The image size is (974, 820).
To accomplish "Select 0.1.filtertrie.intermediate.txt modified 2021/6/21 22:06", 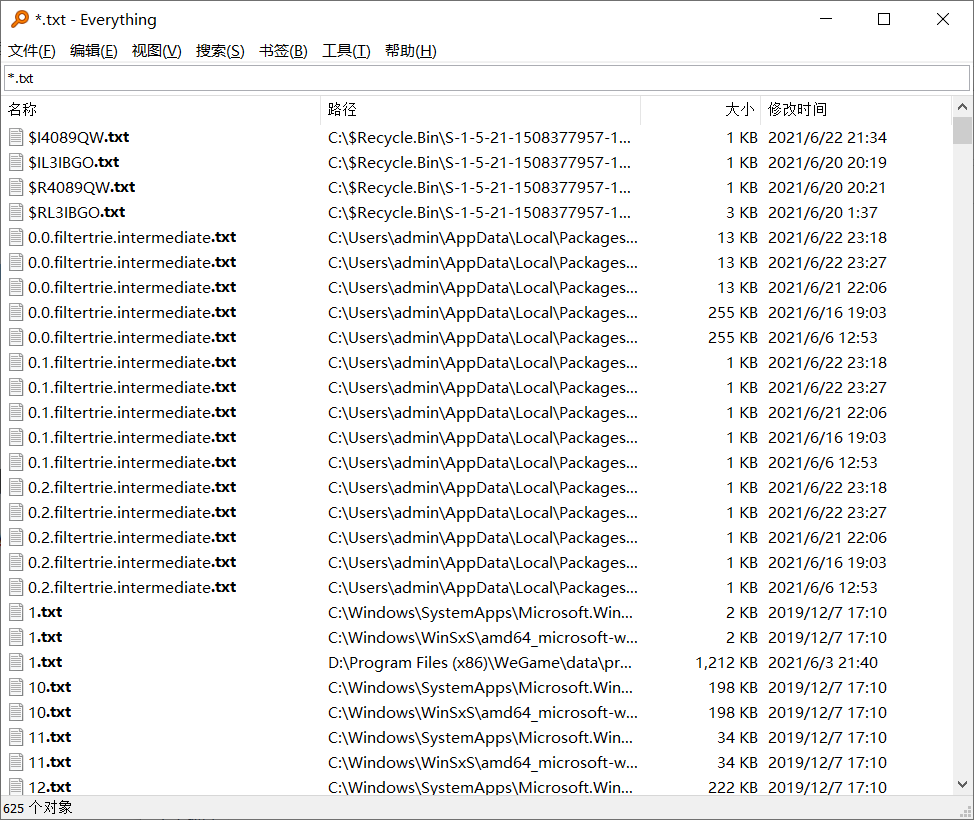I will 132,412.
